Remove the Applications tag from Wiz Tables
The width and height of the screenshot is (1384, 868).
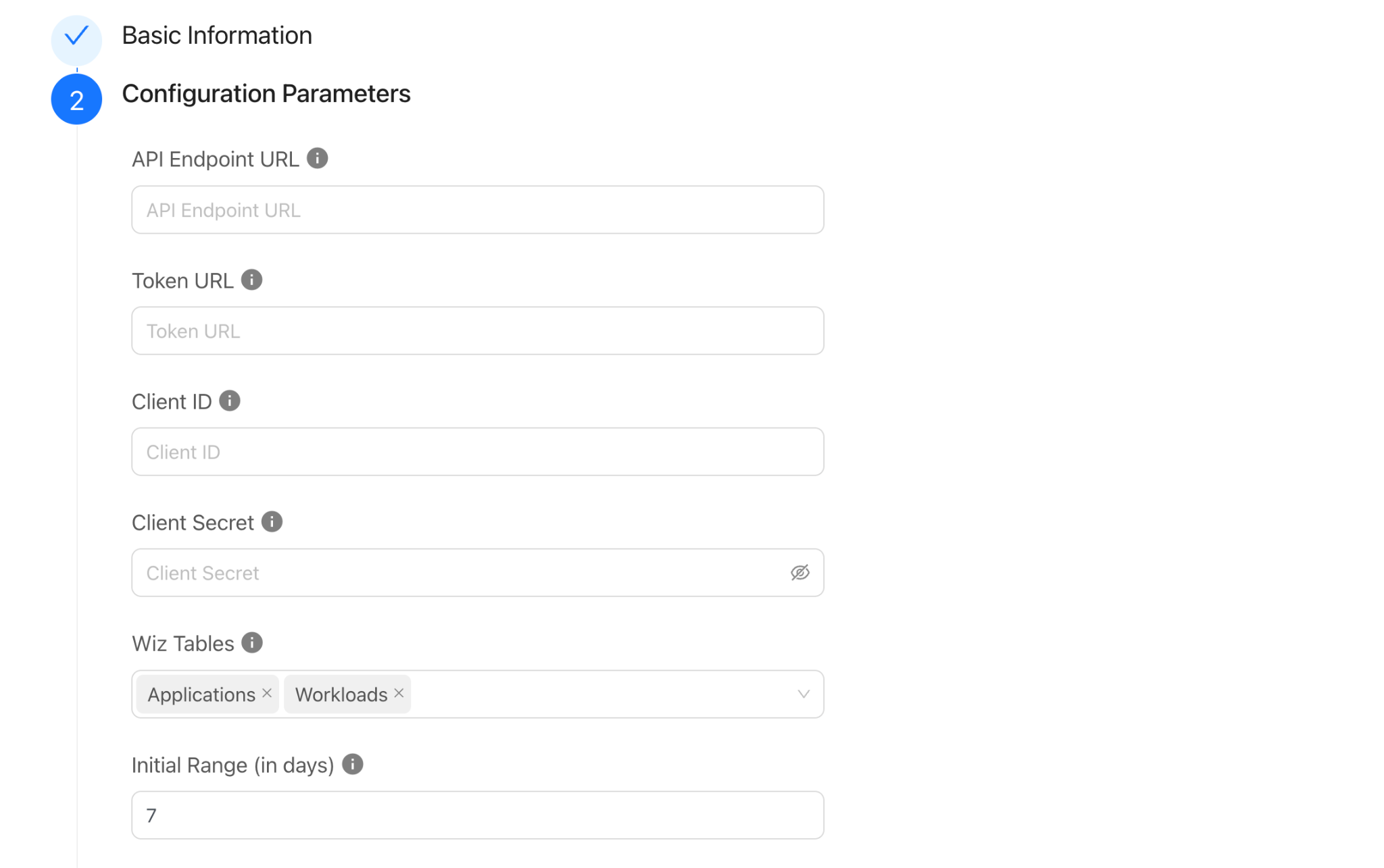coord(267,693)
